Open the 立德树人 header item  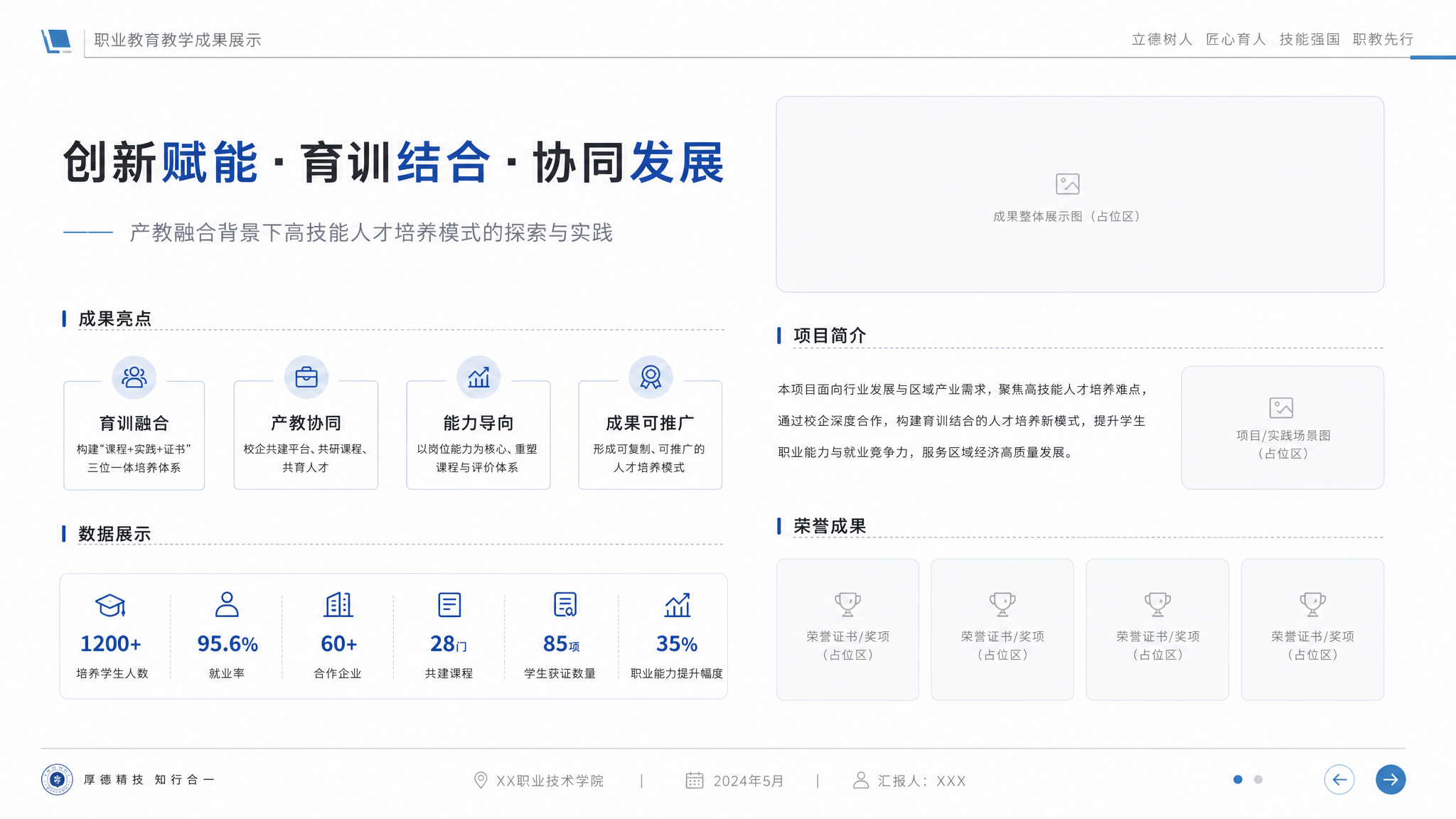tap(1162, 40)
